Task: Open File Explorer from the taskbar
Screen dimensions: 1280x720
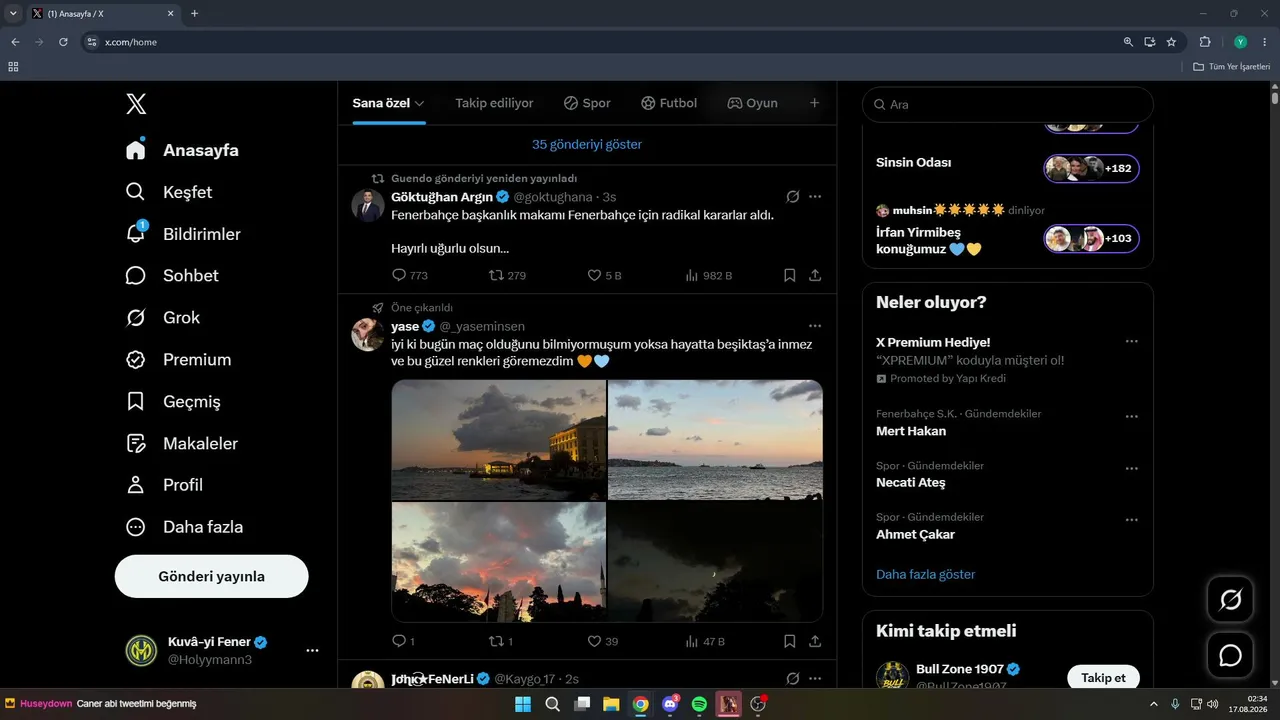Action: coord(611,704)
